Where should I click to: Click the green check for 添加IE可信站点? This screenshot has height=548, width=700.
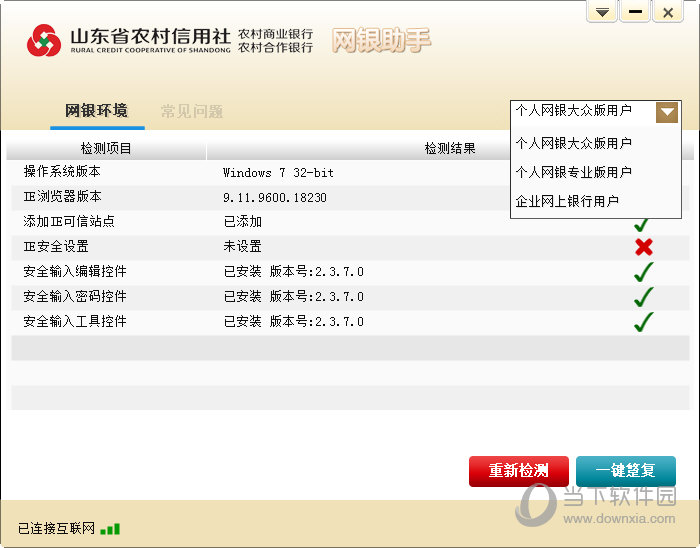click(x=642, y=225)
